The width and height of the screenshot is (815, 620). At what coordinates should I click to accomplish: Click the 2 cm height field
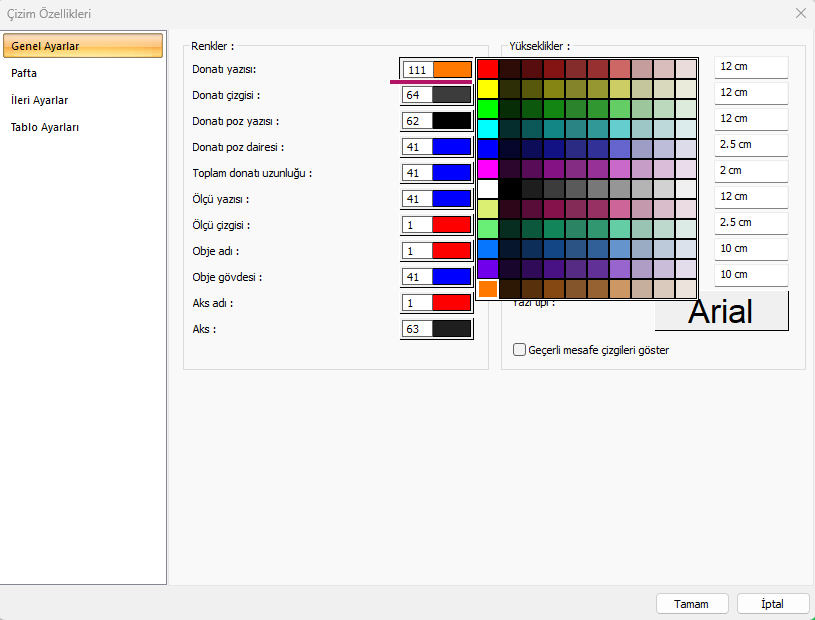[x=751, y=170]
